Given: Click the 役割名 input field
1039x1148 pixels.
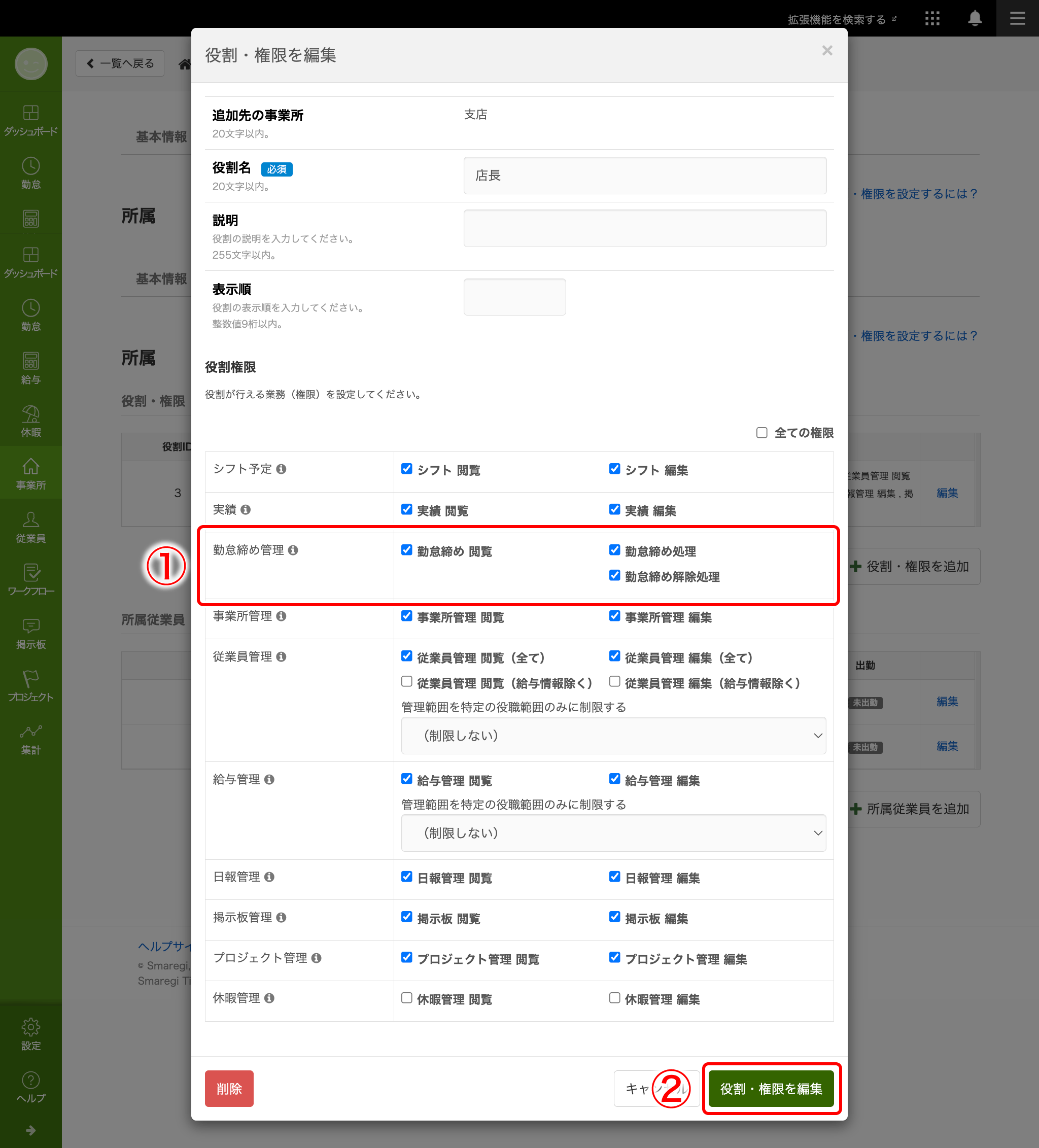Looking at the screenshot, I should pos(644,176).
